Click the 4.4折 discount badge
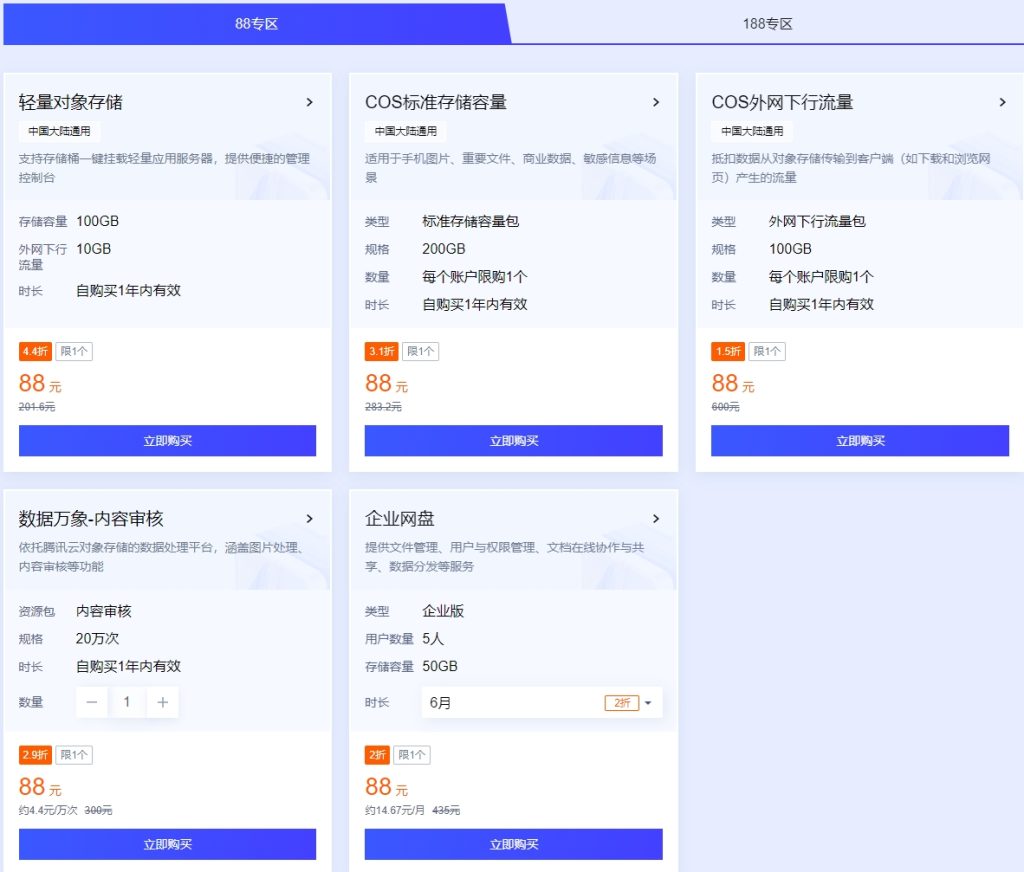The width and height of the screenshot is (1024, 872). [32, 351]
